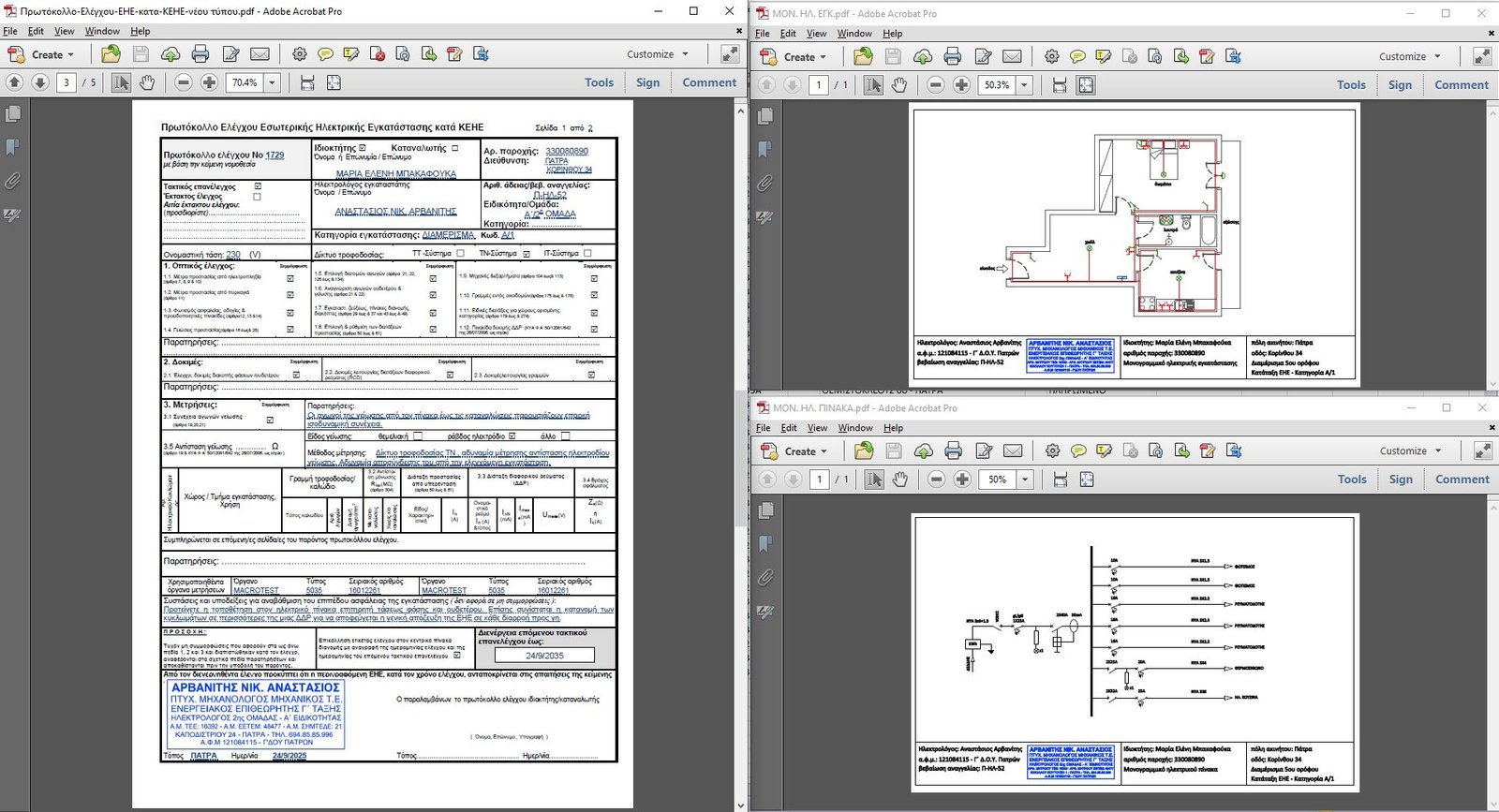
Task: Click Zoom In plus button in left window
Action: pos(209,82)
